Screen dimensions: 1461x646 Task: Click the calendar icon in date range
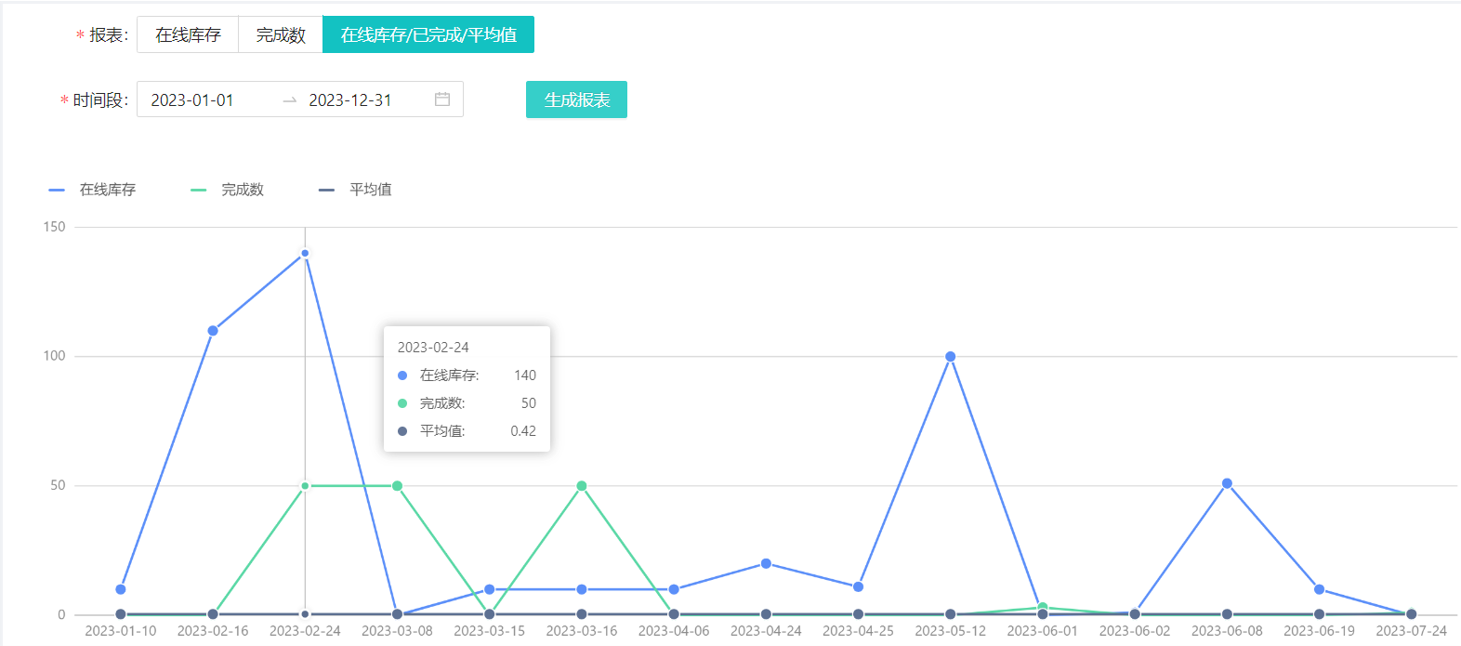pos(442,99)
